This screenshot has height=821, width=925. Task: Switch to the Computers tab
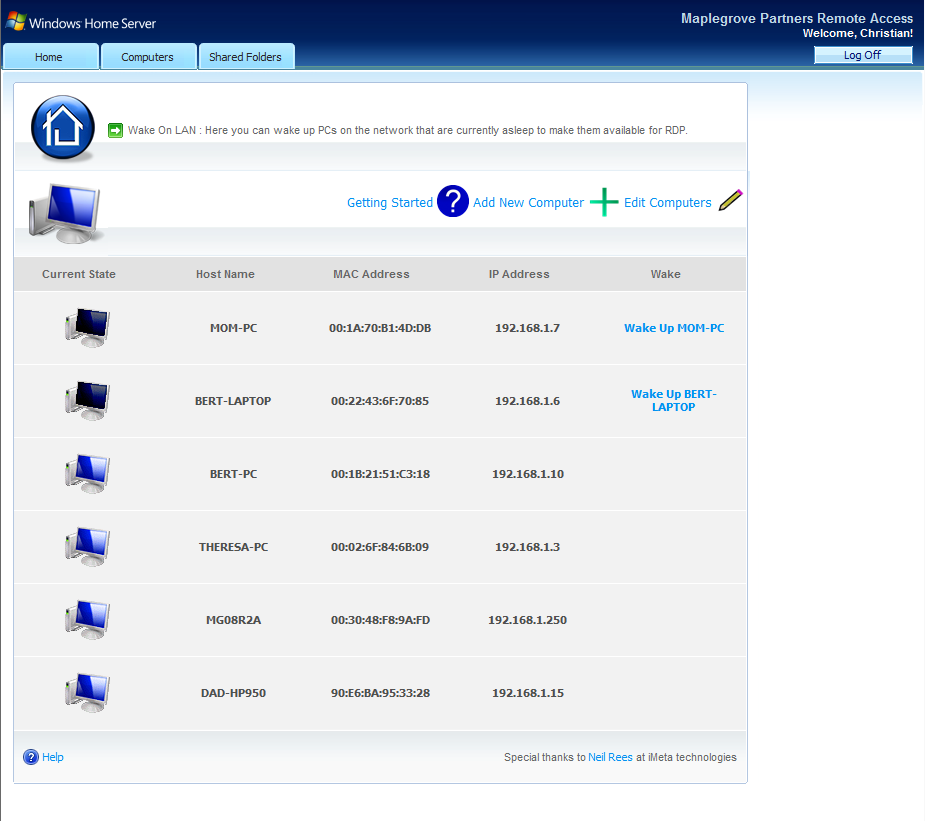tap(147, 57)
